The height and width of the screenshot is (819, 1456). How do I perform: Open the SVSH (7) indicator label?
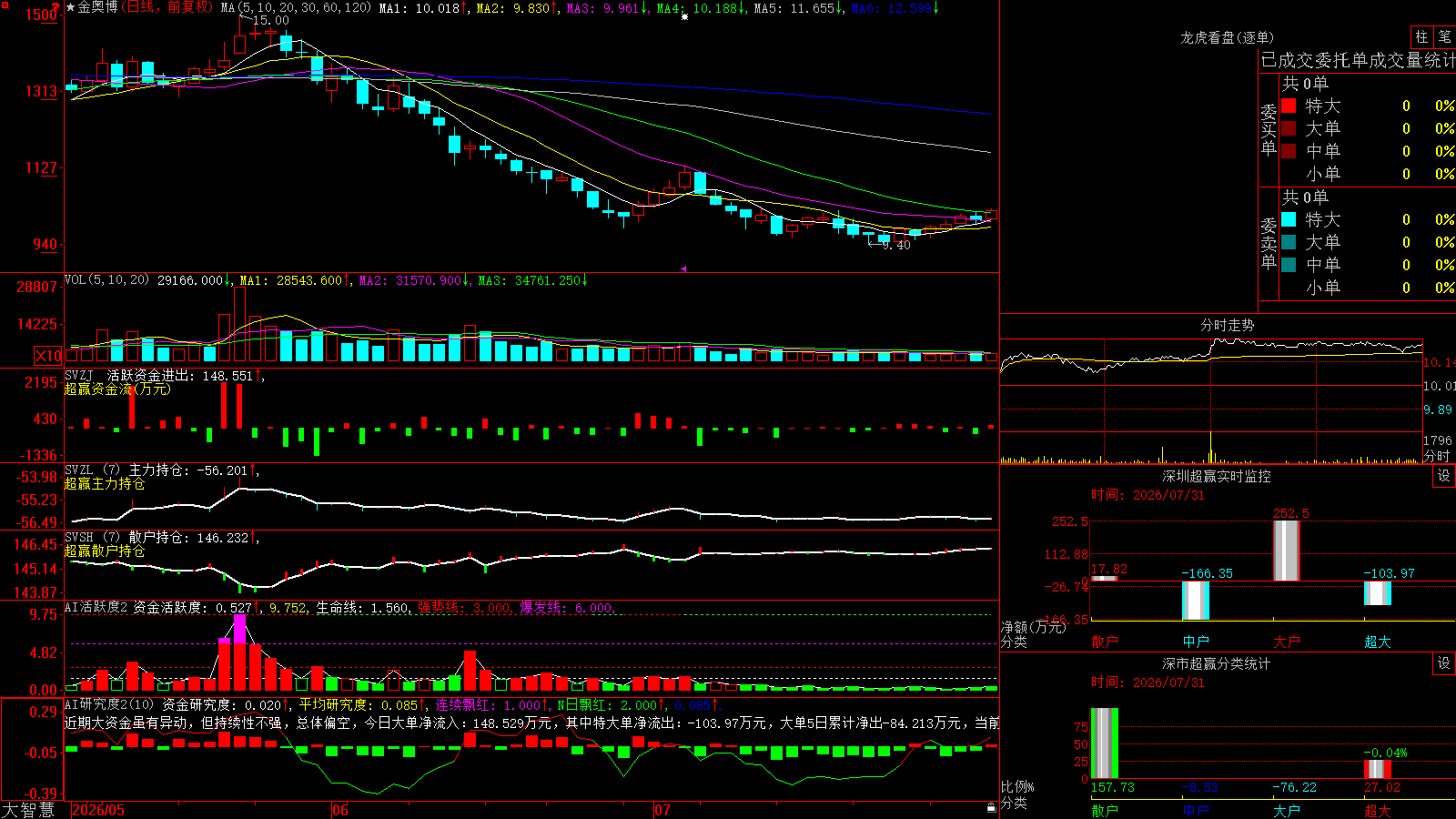(x=92, y=538)
